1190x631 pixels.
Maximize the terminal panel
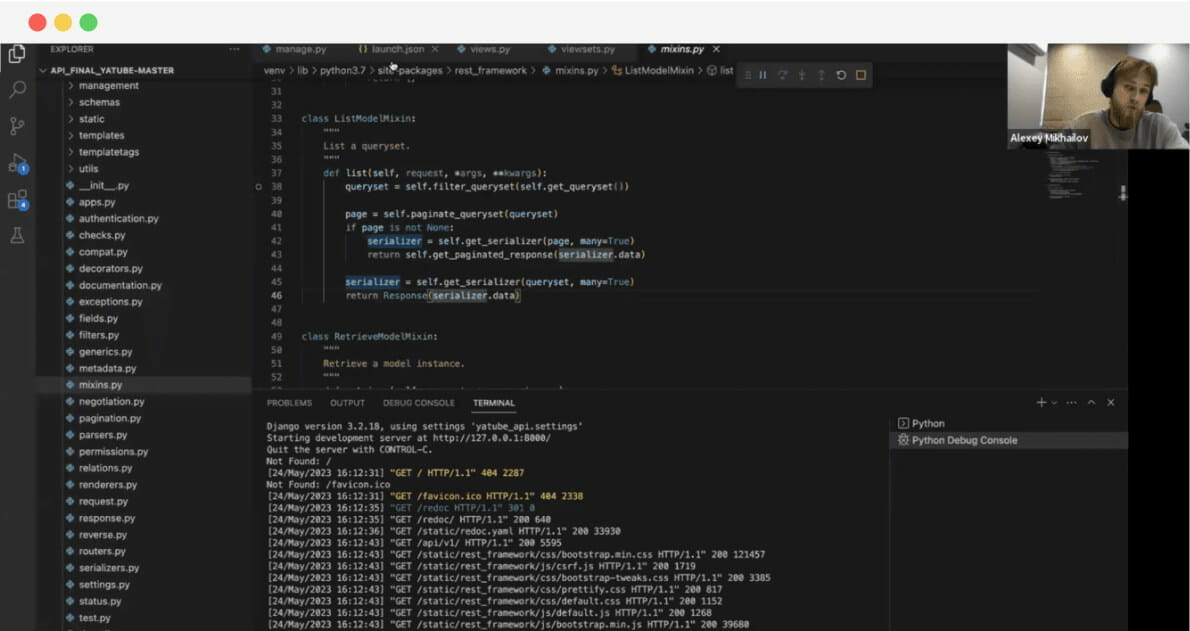click(1091, 402)
